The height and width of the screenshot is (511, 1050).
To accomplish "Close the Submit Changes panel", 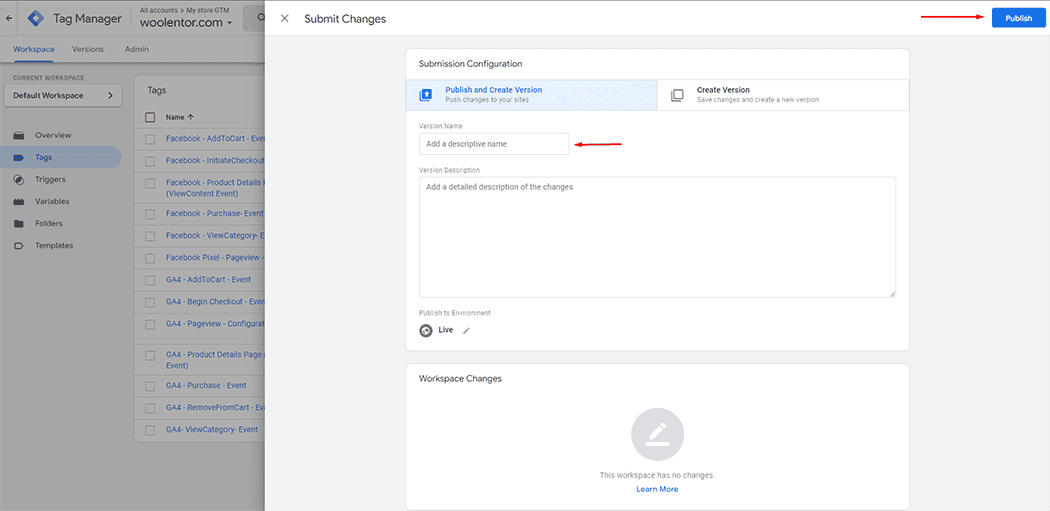I will coord(285,19).
